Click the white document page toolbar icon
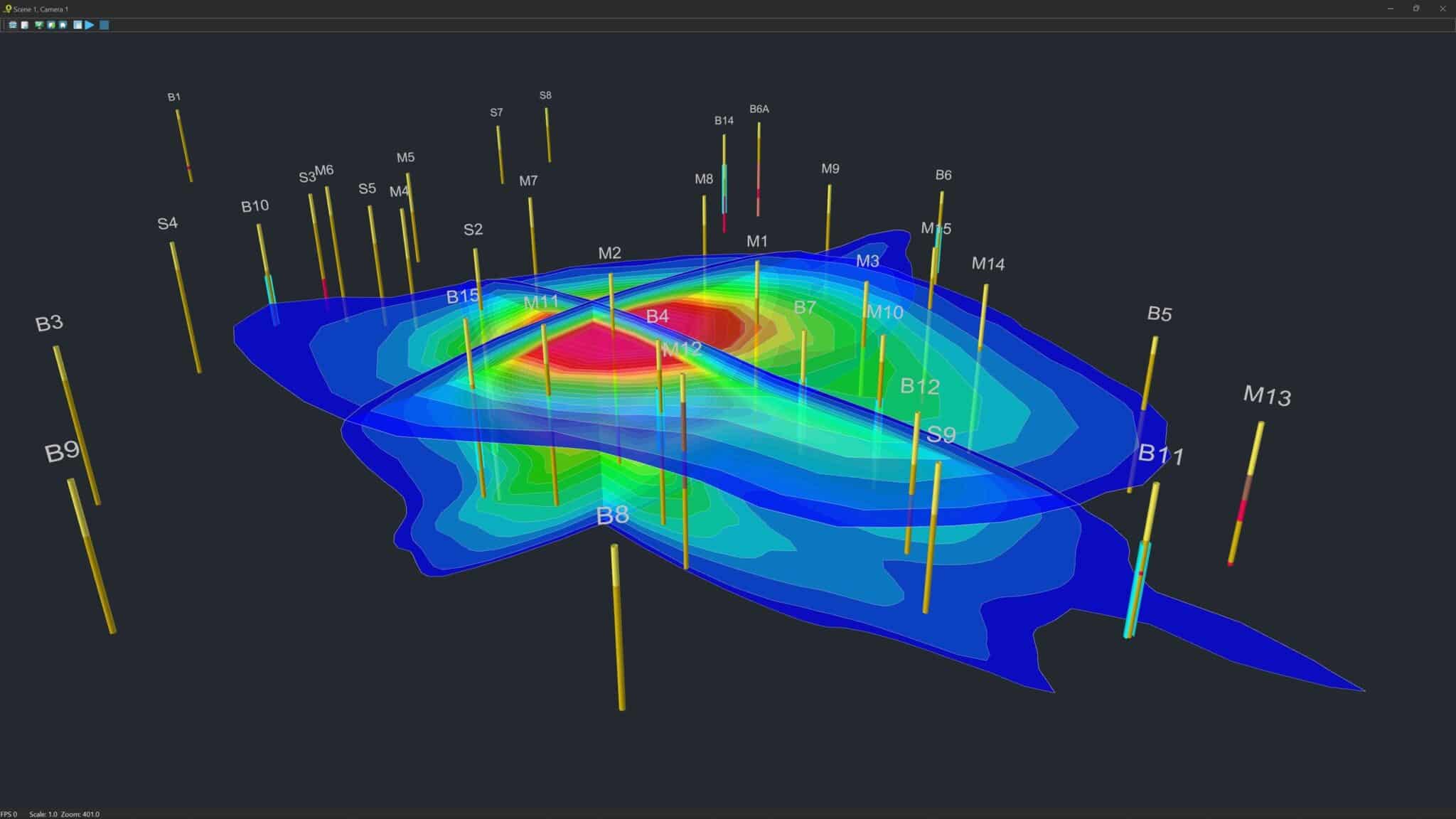The width and height of the screenshot is (1456, 819). tap(25, 25)
